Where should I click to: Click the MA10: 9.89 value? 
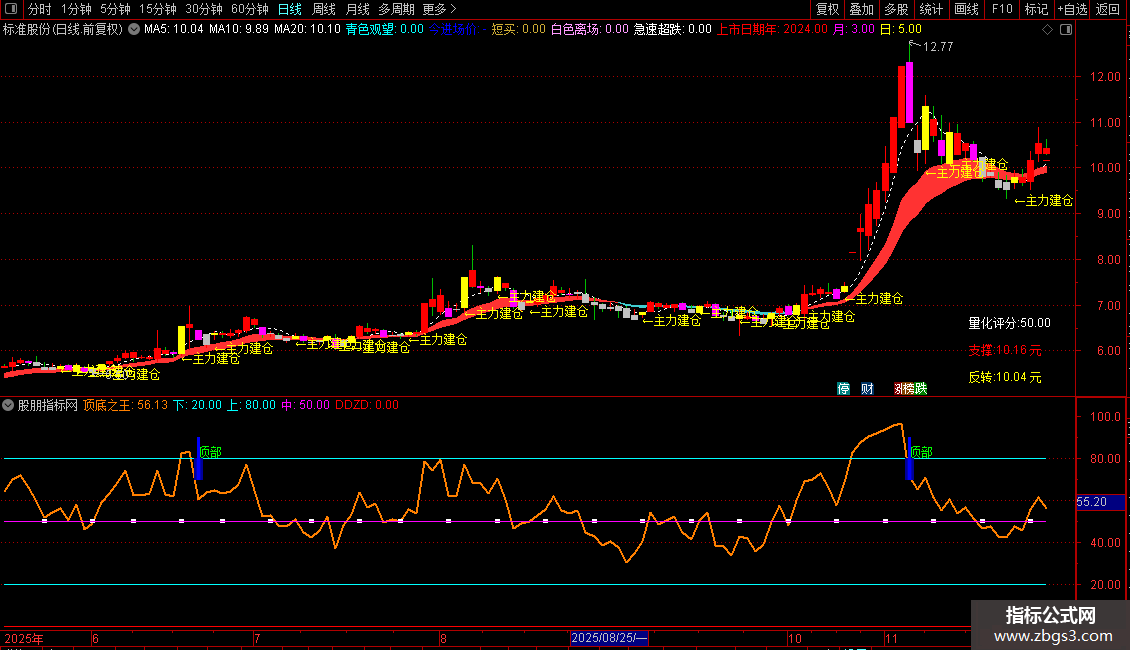pos(239,30)
